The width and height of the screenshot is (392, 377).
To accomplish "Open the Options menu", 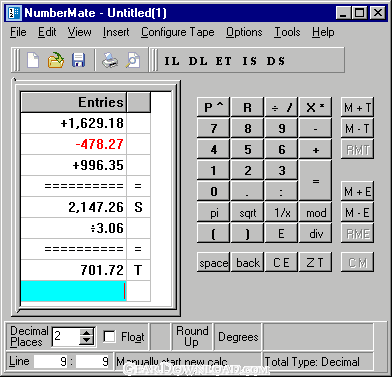I will [x=244, y=32].
